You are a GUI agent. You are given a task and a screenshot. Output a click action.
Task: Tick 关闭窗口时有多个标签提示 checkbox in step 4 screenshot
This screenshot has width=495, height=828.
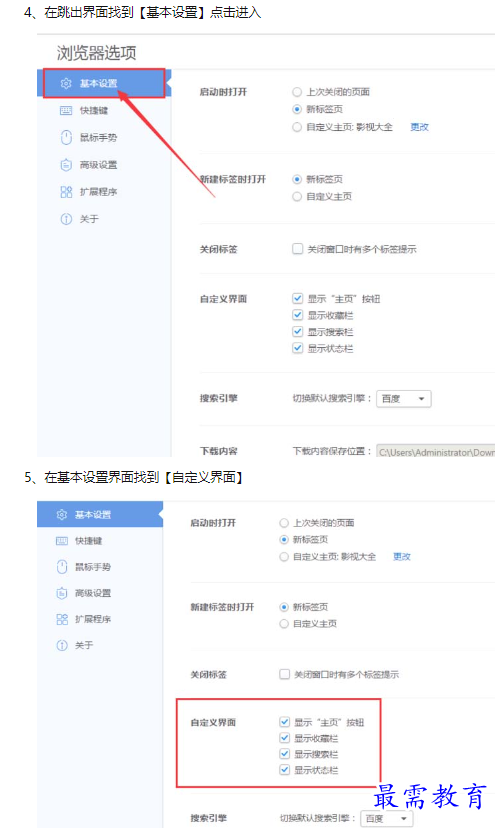coord(297,249)
